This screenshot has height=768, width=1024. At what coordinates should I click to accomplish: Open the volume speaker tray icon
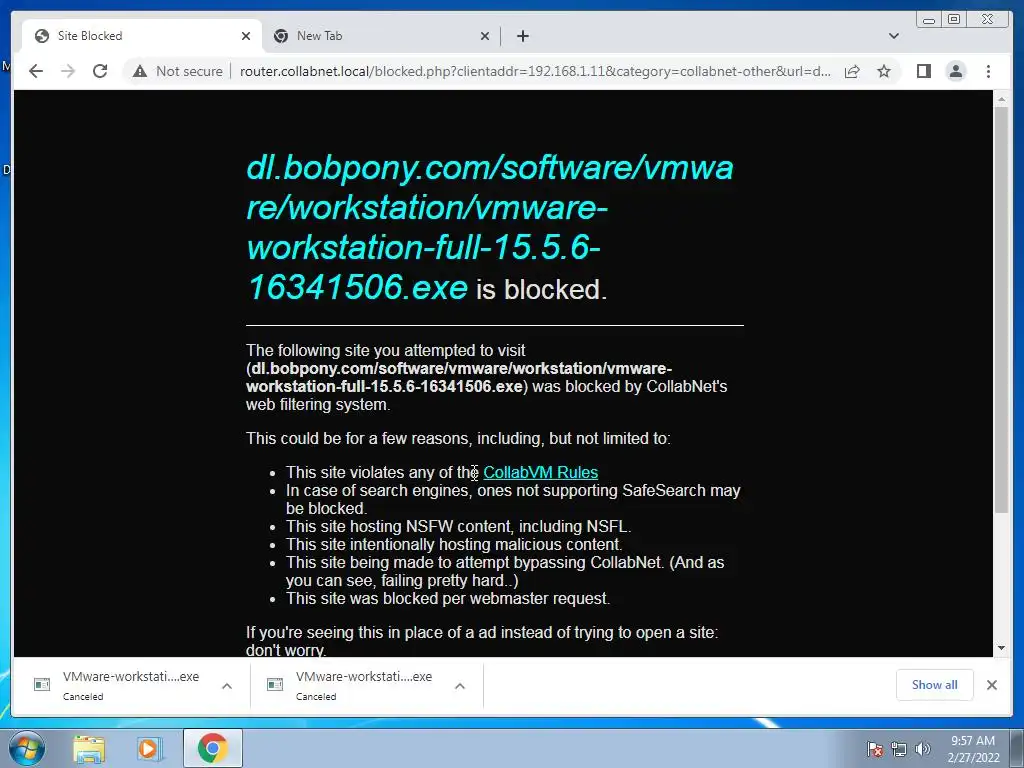923,749
